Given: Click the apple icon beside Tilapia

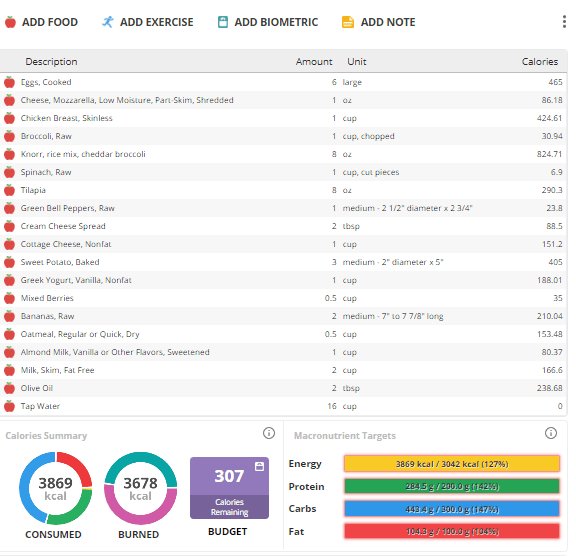Looking at the screenshot, I should click(x=10, y=190).
